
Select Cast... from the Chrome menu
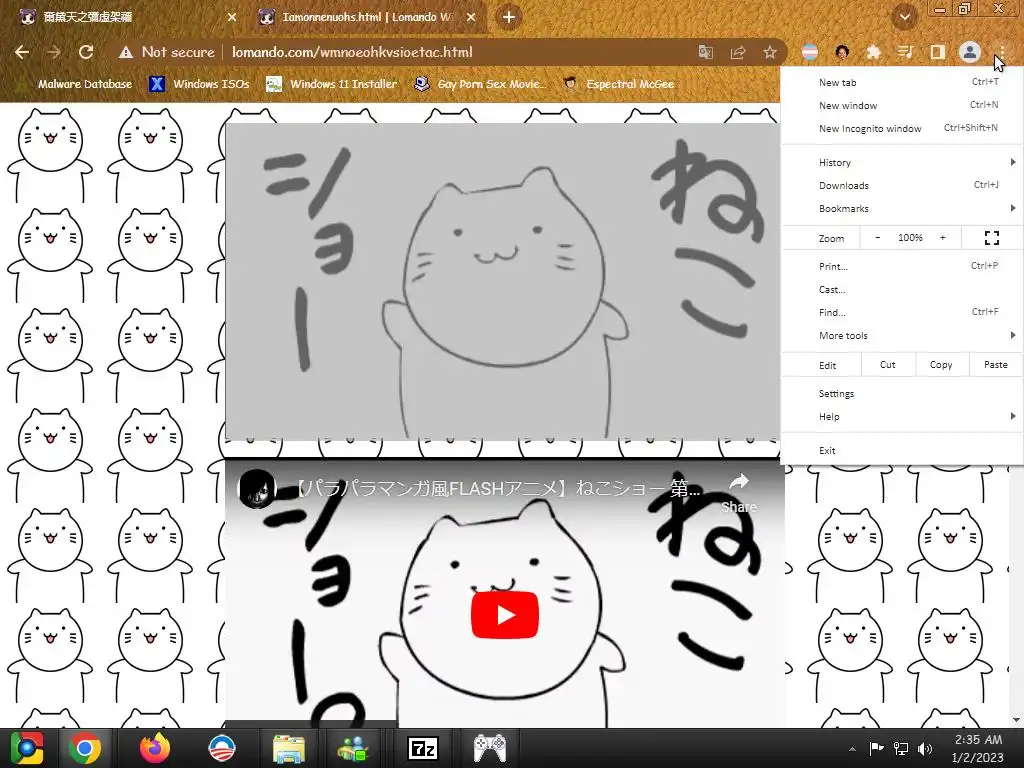tap(902, 289)
